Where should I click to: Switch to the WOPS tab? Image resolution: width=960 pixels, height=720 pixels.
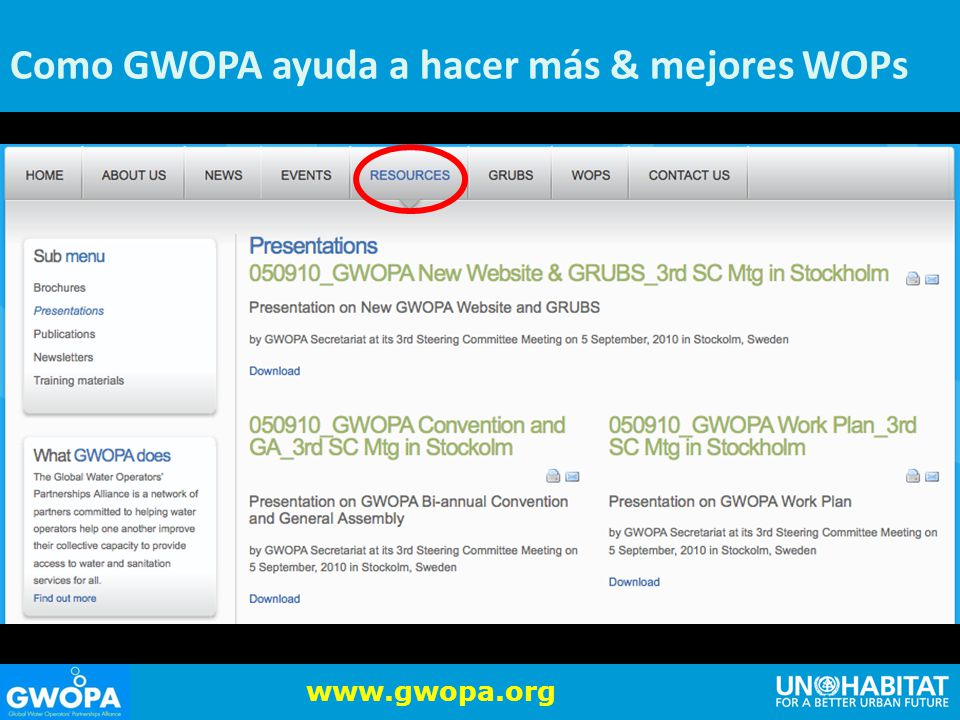(x=590, y=175)
